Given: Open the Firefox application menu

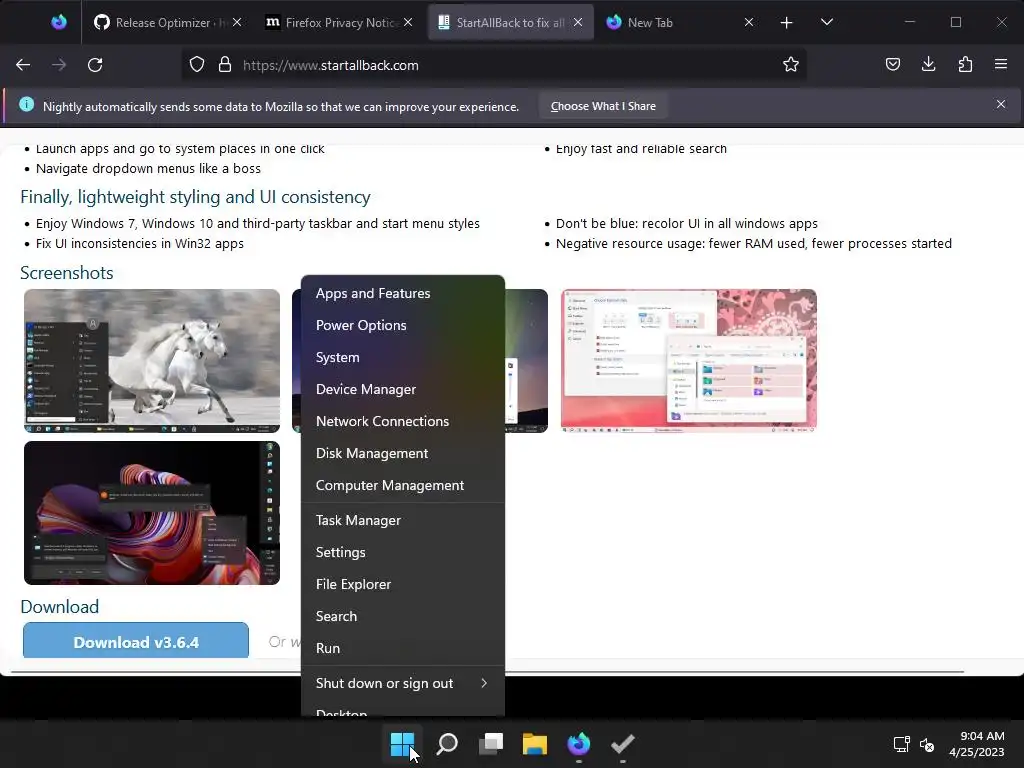Looking at the screenshot, I should pos(1000,65).
